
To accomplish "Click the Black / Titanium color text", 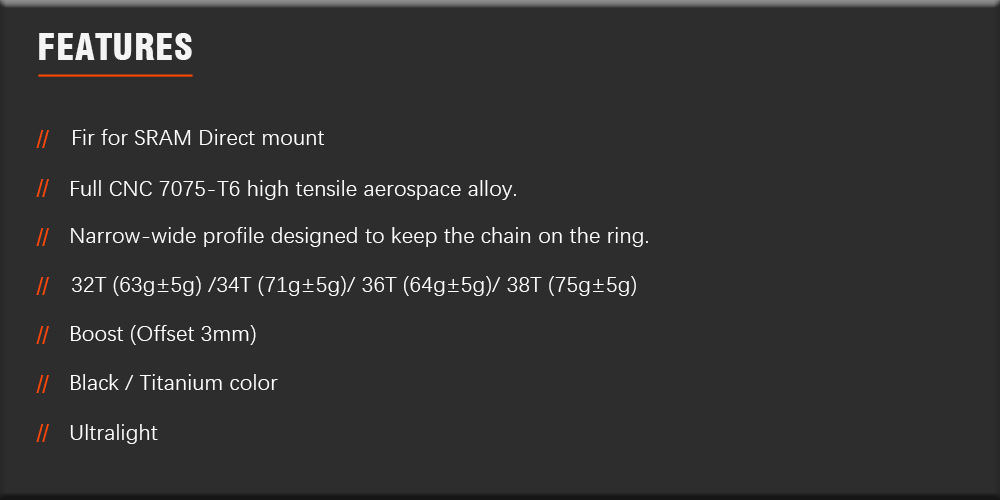I will [x=173, y=383].
